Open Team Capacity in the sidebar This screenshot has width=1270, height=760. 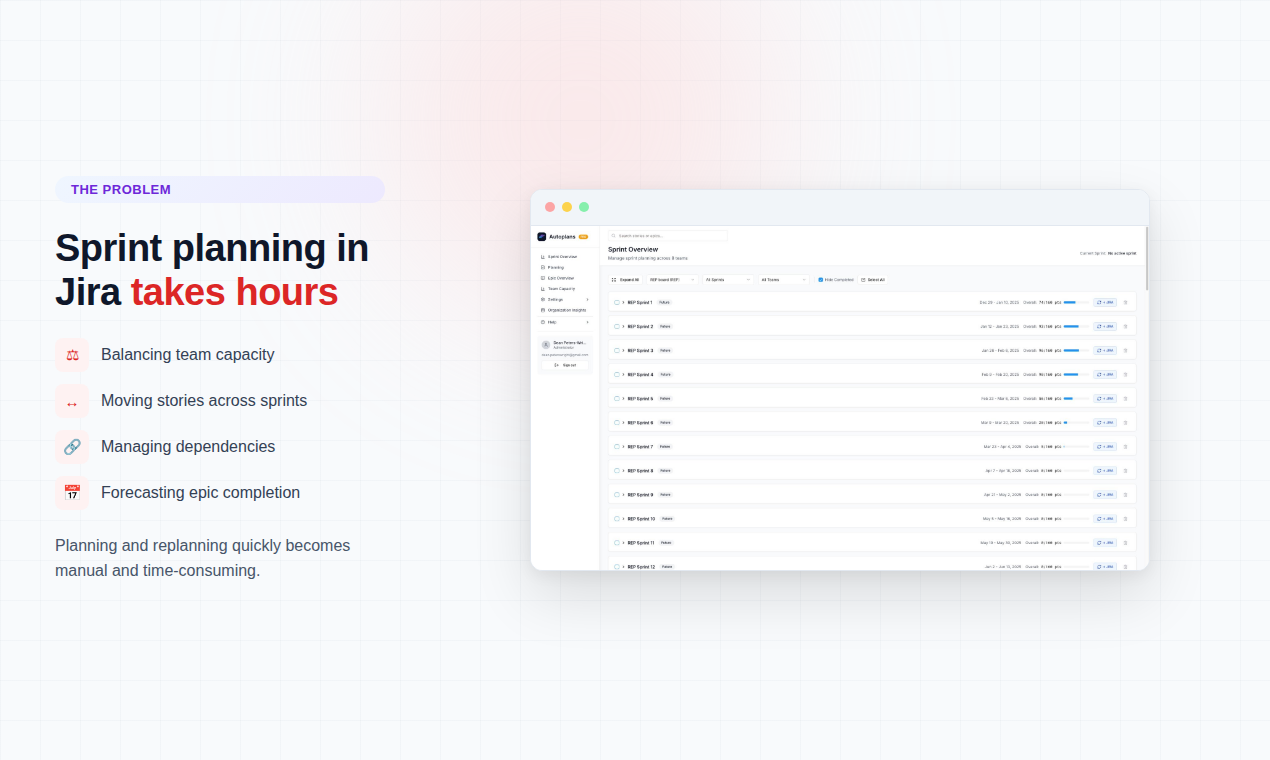tap(564, 289)
